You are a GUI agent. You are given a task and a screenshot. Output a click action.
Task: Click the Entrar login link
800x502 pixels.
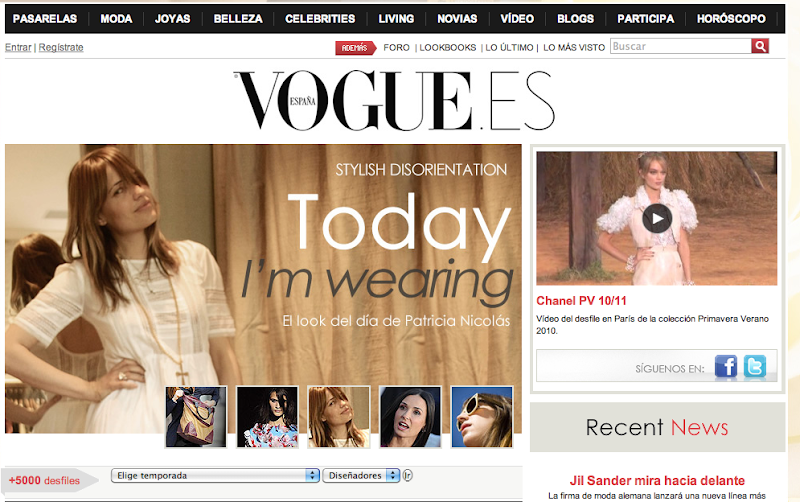pyautogui.click(x=18, y=47)
